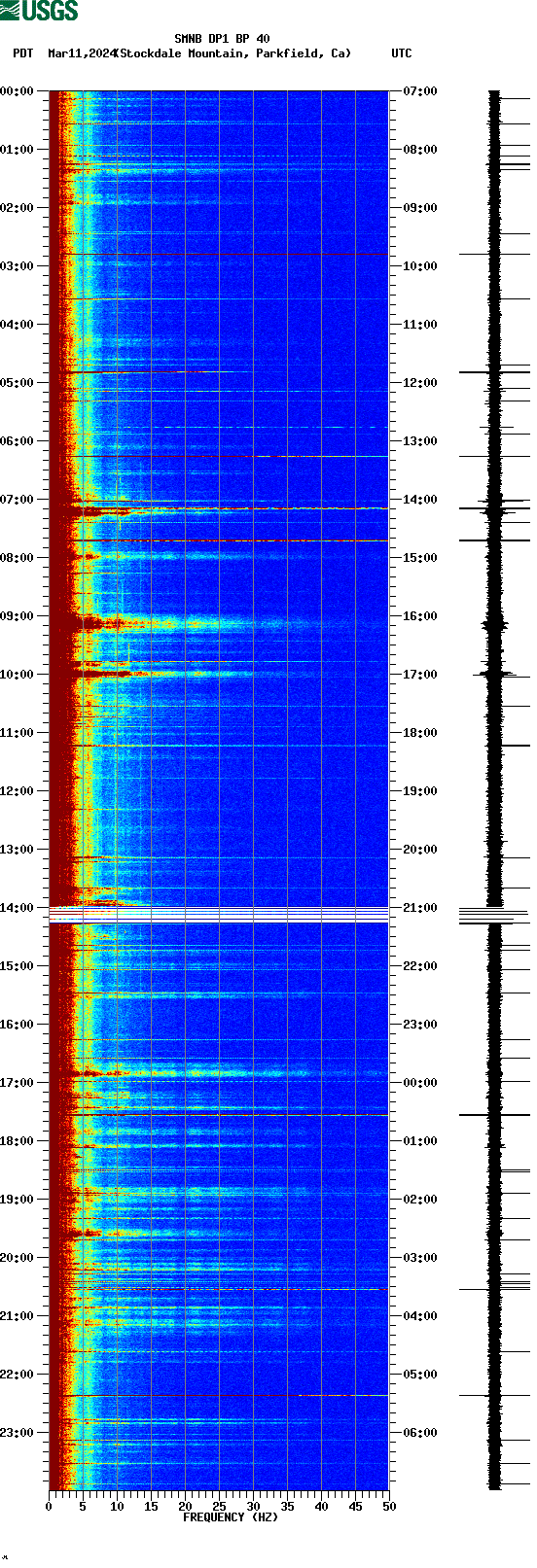Click the '01:00' PDT time label
The width and height of the screenshot is (537, 1568).
click(x=17, y=150)
